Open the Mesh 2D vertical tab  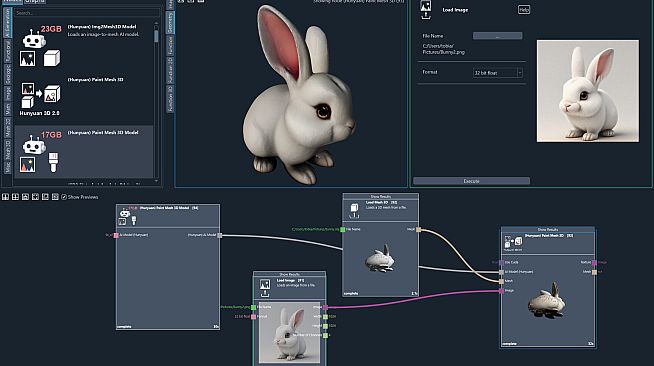click(8, 127)
